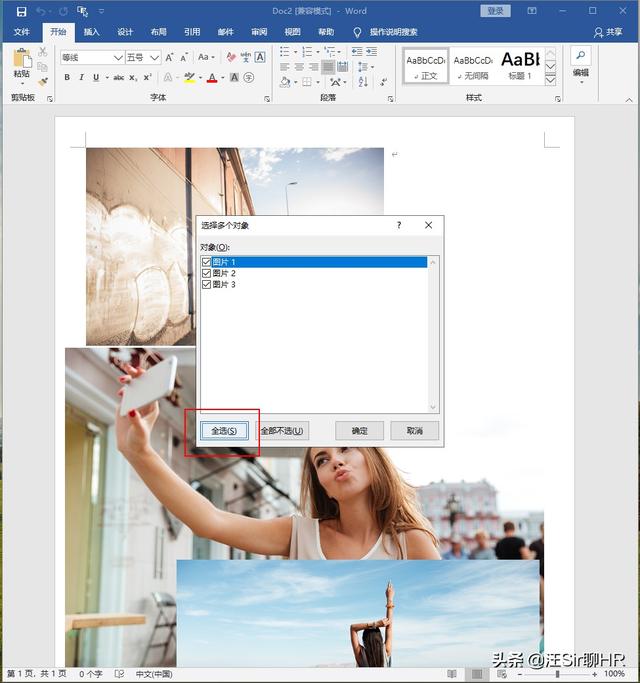The width and height of the screenshot is (640, 683).
Task: Toggle checkbox for 图片 3
Action: 207,284
